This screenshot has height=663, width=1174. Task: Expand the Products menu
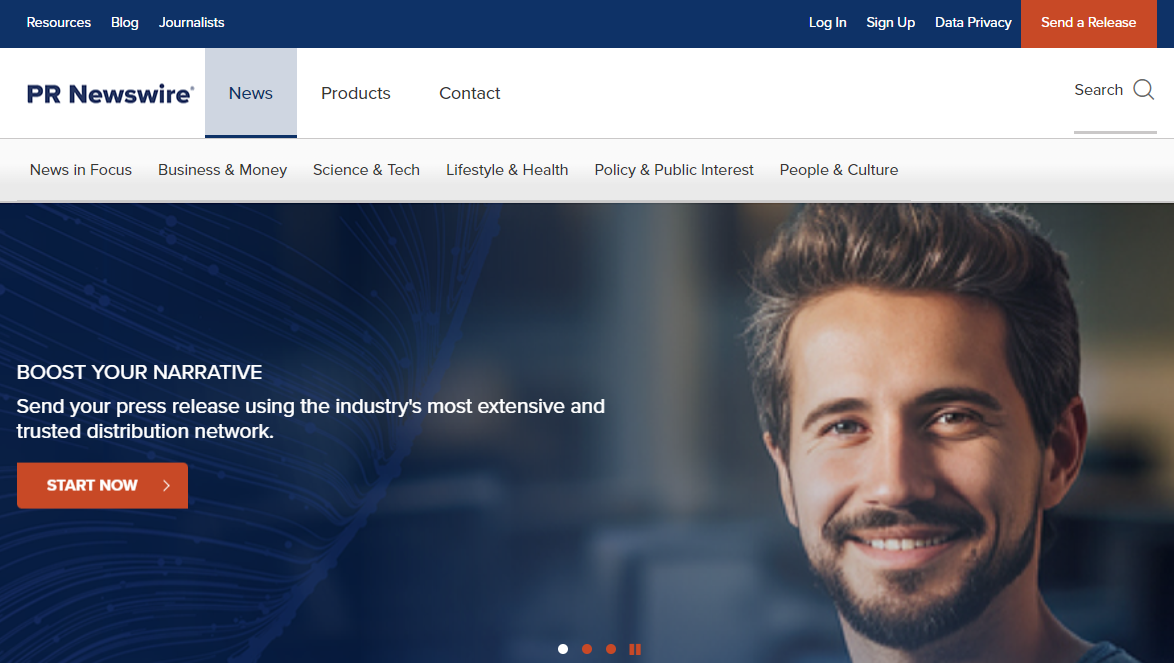[355, 93]
